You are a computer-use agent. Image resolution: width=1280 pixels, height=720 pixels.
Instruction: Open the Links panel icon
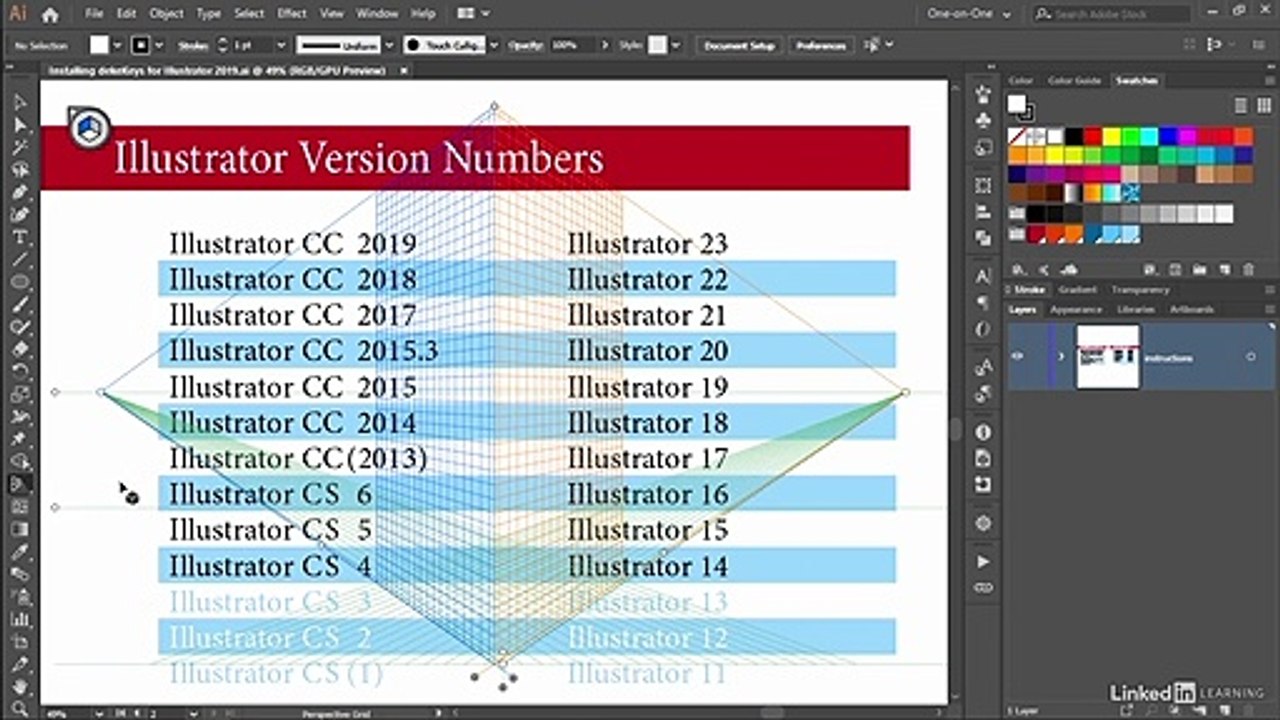983,588
